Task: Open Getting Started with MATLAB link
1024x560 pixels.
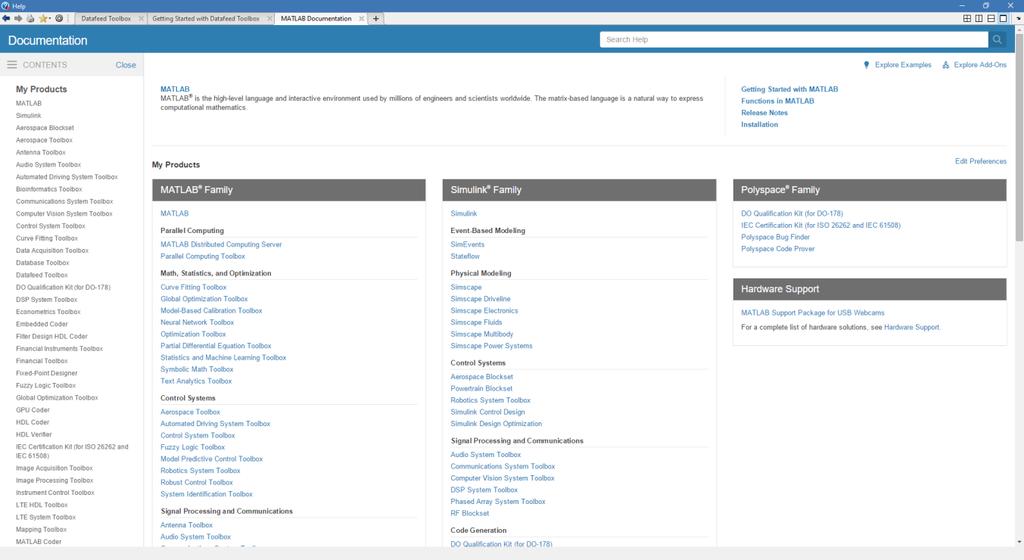Action: click(790, 89)
